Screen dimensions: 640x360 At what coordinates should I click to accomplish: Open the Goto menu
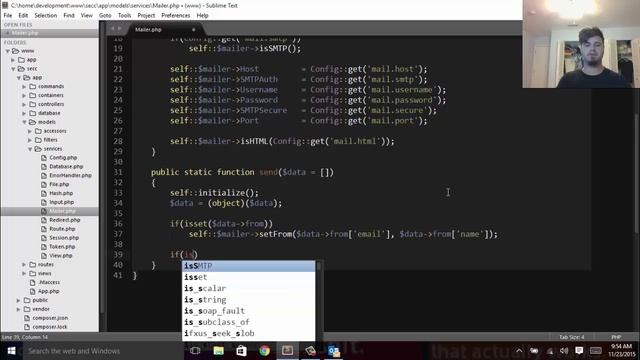pyautogui.click(x=105, y=16)
